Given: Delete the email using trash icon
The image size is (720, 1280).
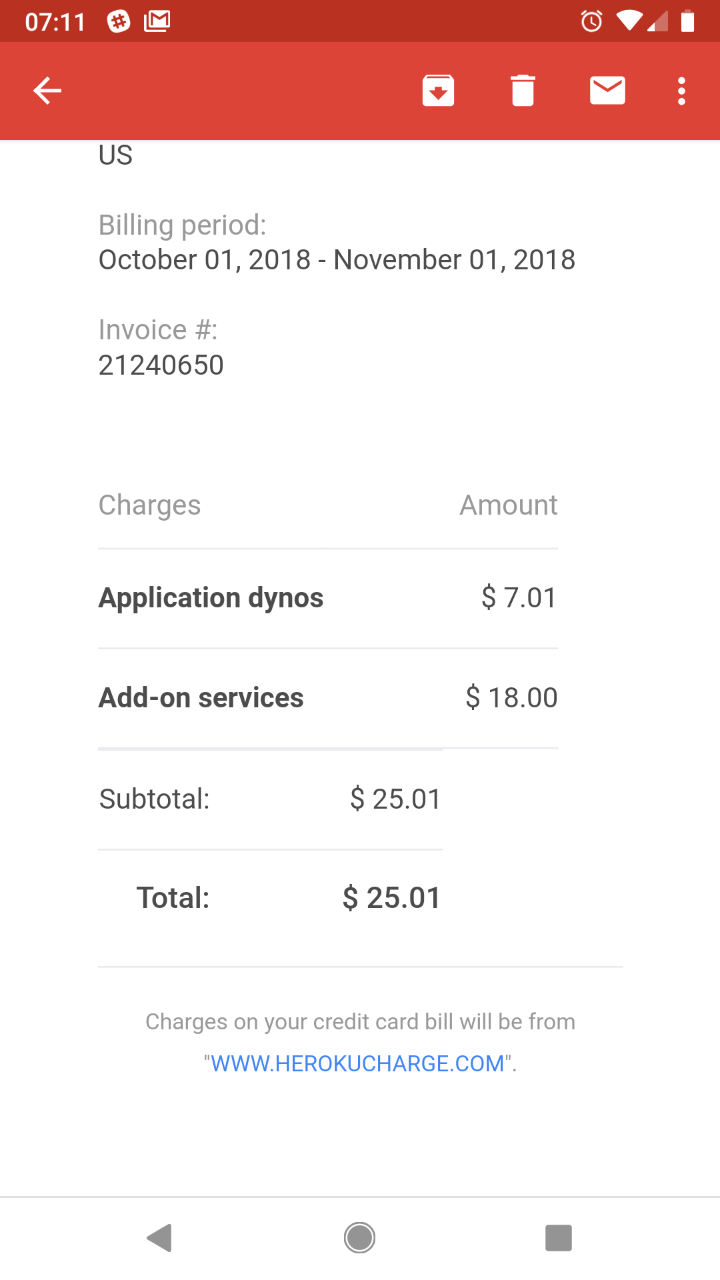Looking at the screenshot, I should click(x=523, y=91).
